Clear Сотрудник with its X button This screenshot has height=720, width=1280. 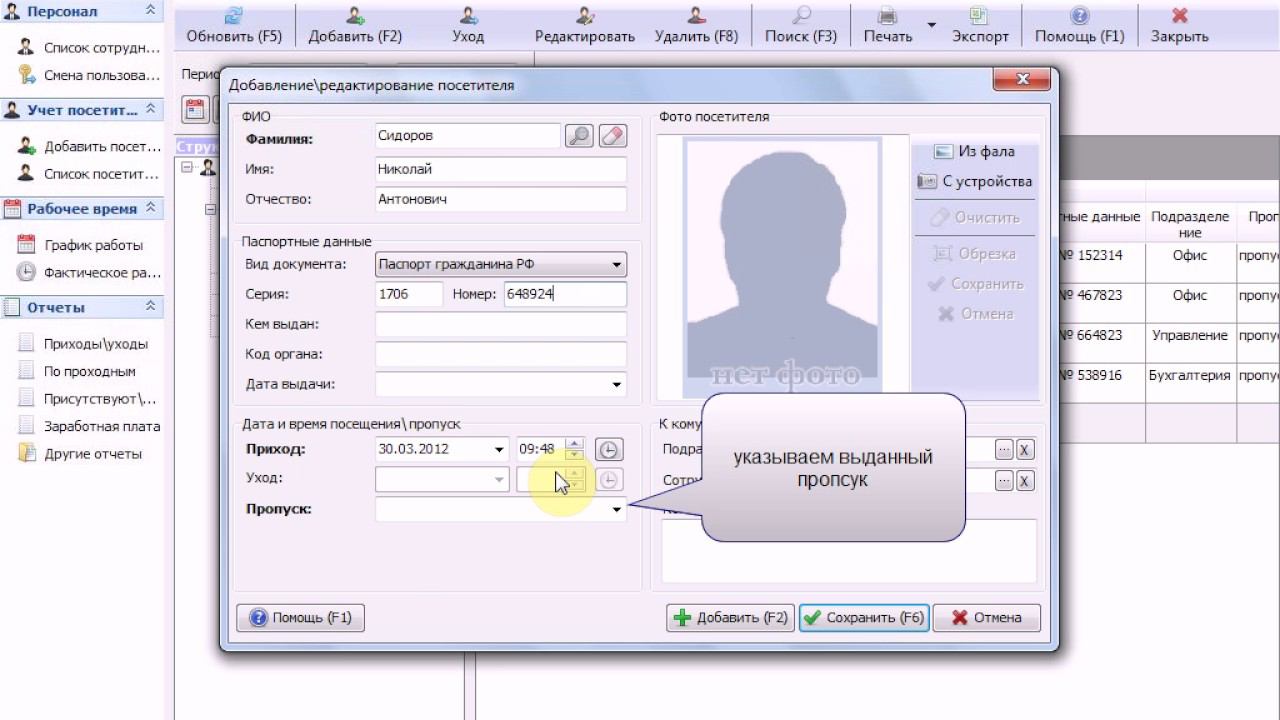point(1025,481)
